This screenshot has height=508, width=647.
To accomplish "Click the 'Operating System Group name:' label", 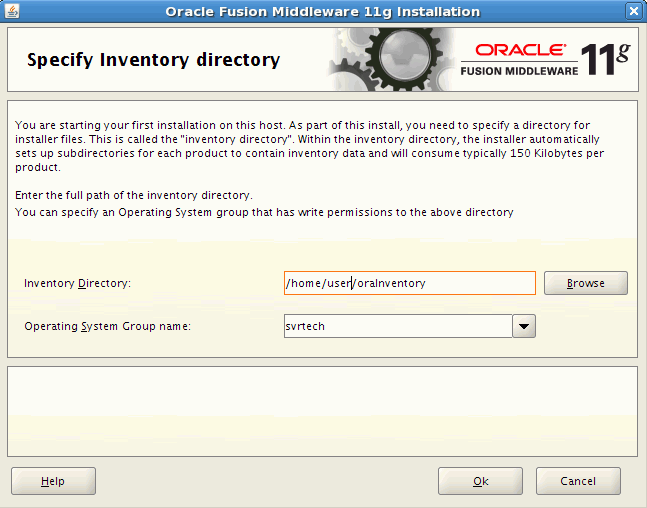I will tap(107, 326).
